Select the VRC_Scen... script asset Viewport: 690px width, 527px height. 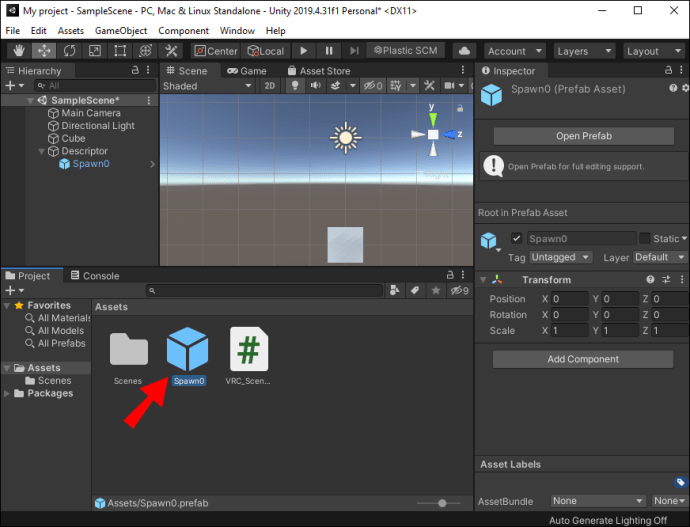[x=248, y=356]
